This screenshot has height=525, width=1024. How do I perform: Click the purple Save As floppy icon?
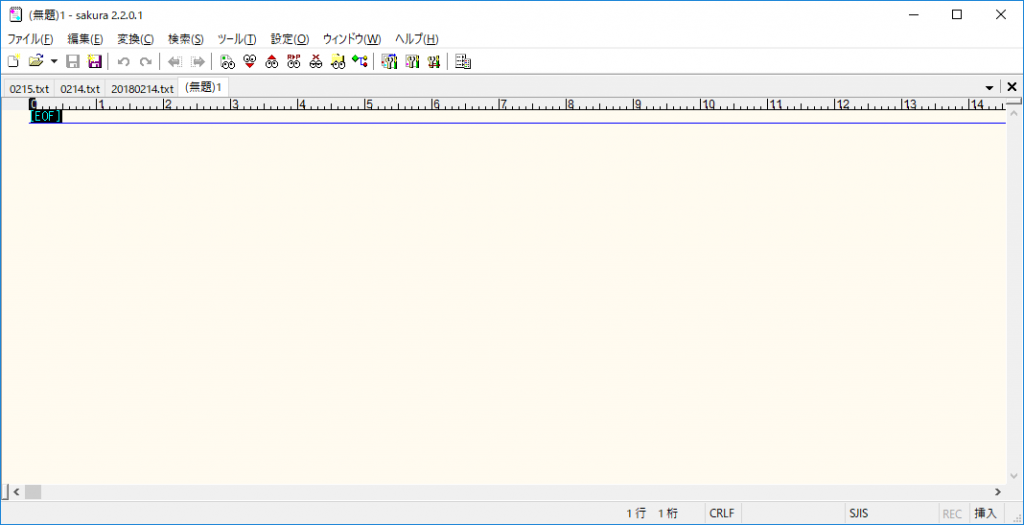click(95, 62)
